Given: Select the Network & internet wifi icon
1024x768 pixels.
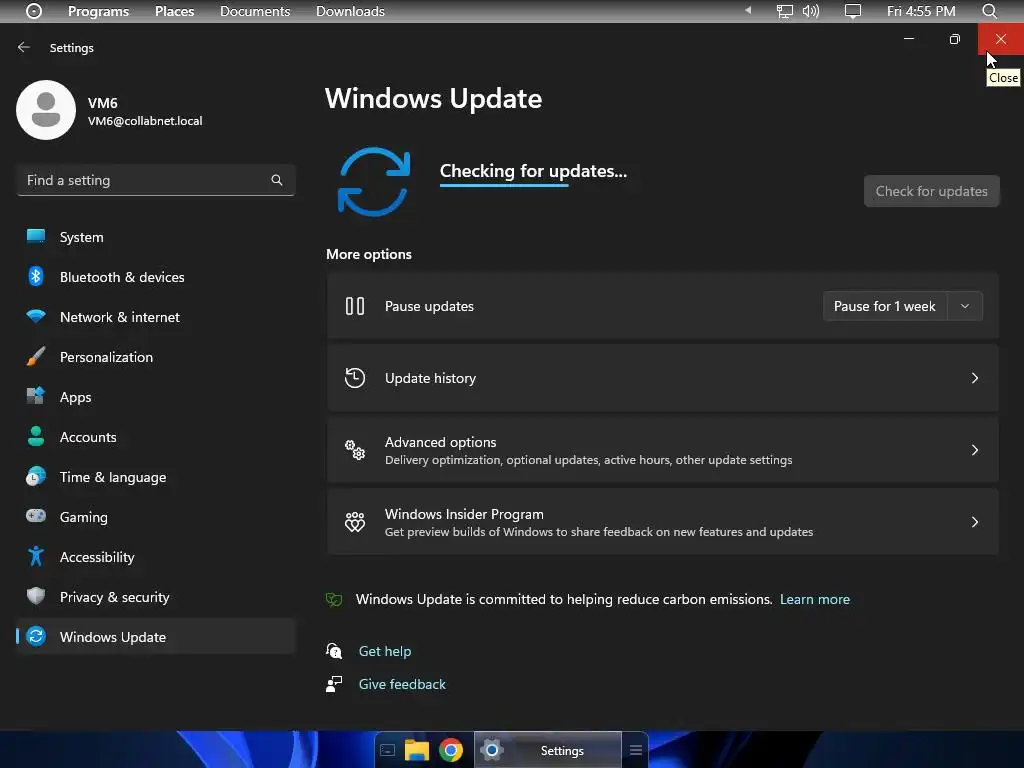Looking at the screenshot, I should [x=36, y=316].
